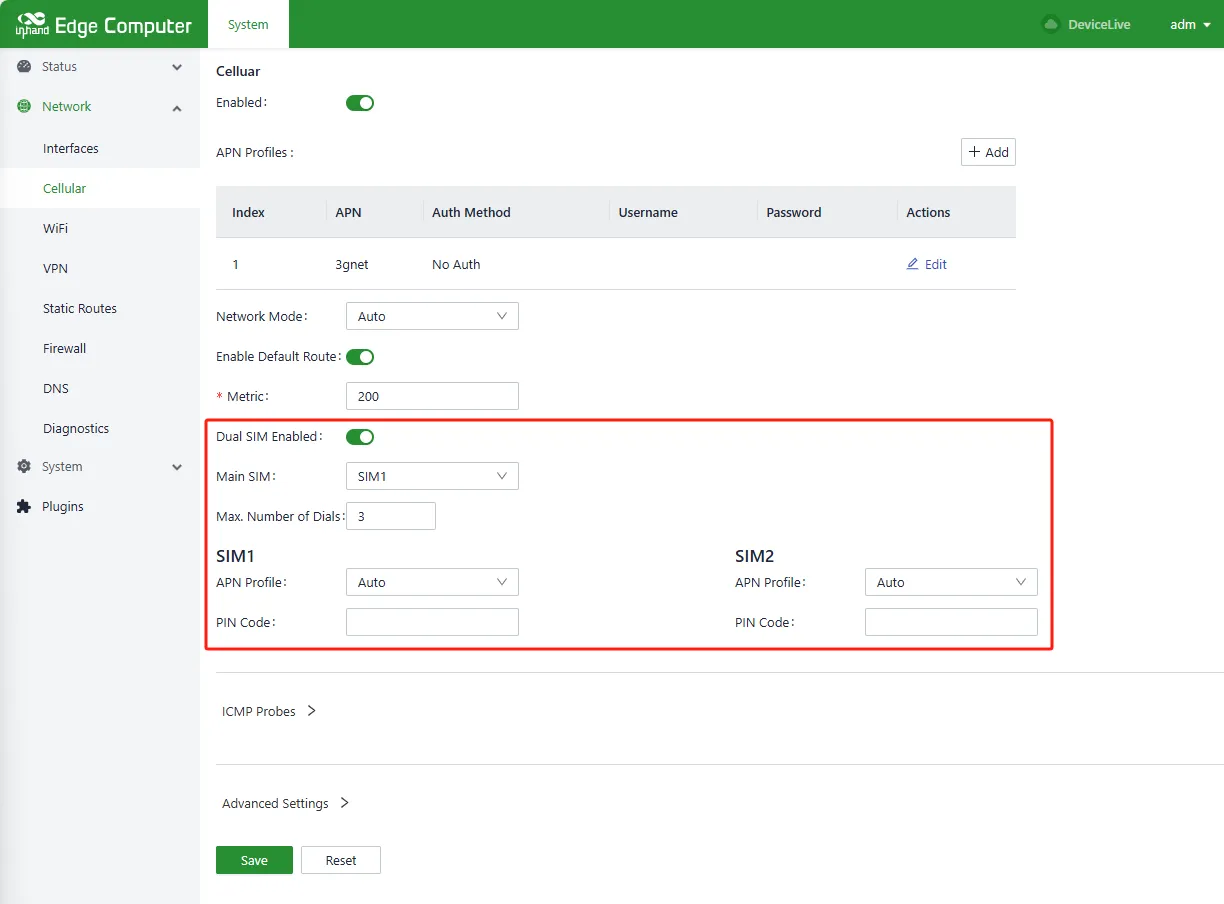
Task: Open the SIM2 APN Profile dropdown
Action: (x=951, y=582)
